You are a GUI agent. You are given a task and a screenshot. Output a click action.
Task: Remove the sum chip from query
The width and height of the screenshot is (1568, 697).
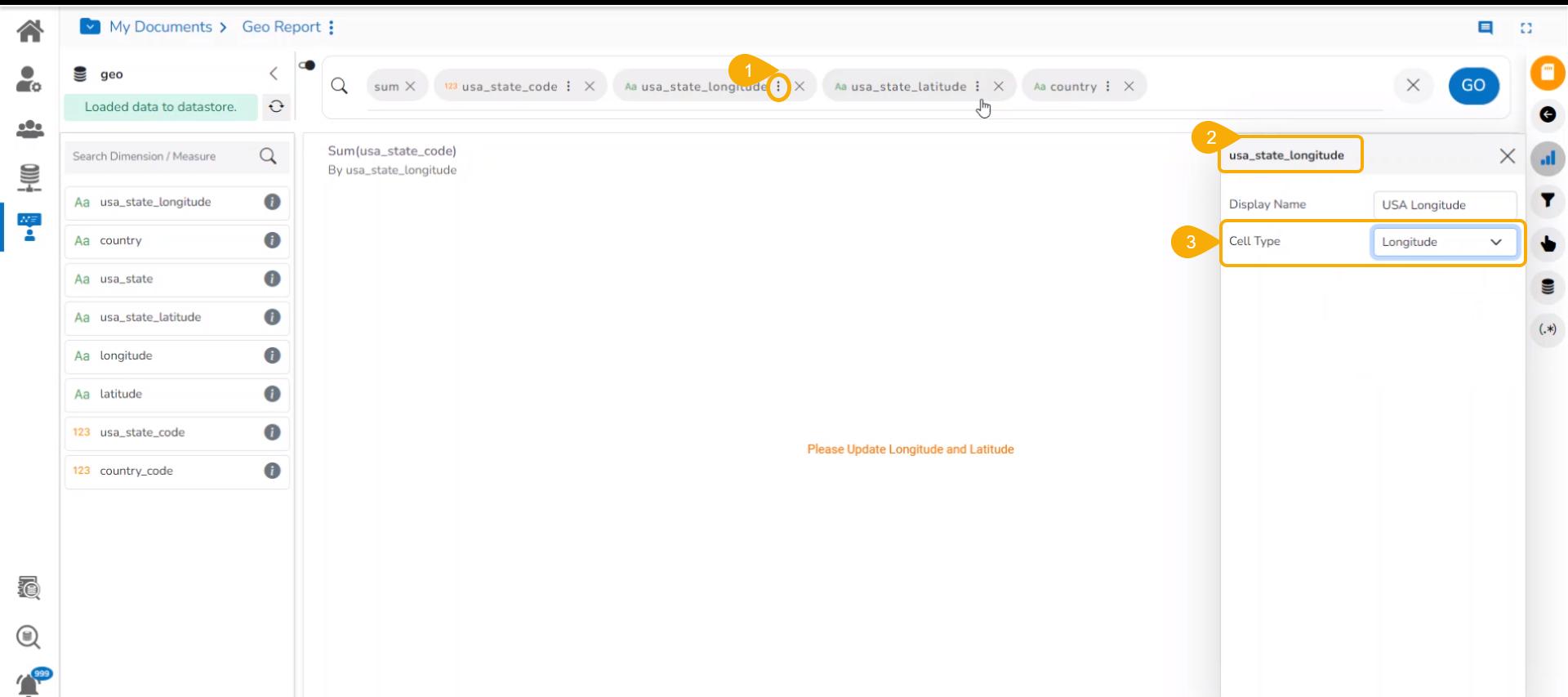pos(411,86)
